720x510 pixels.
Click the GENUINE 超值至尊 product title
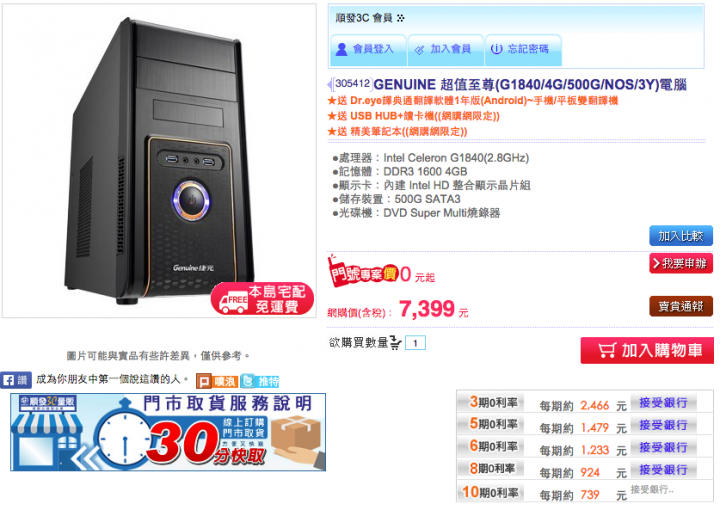click(x=530, y=84)
